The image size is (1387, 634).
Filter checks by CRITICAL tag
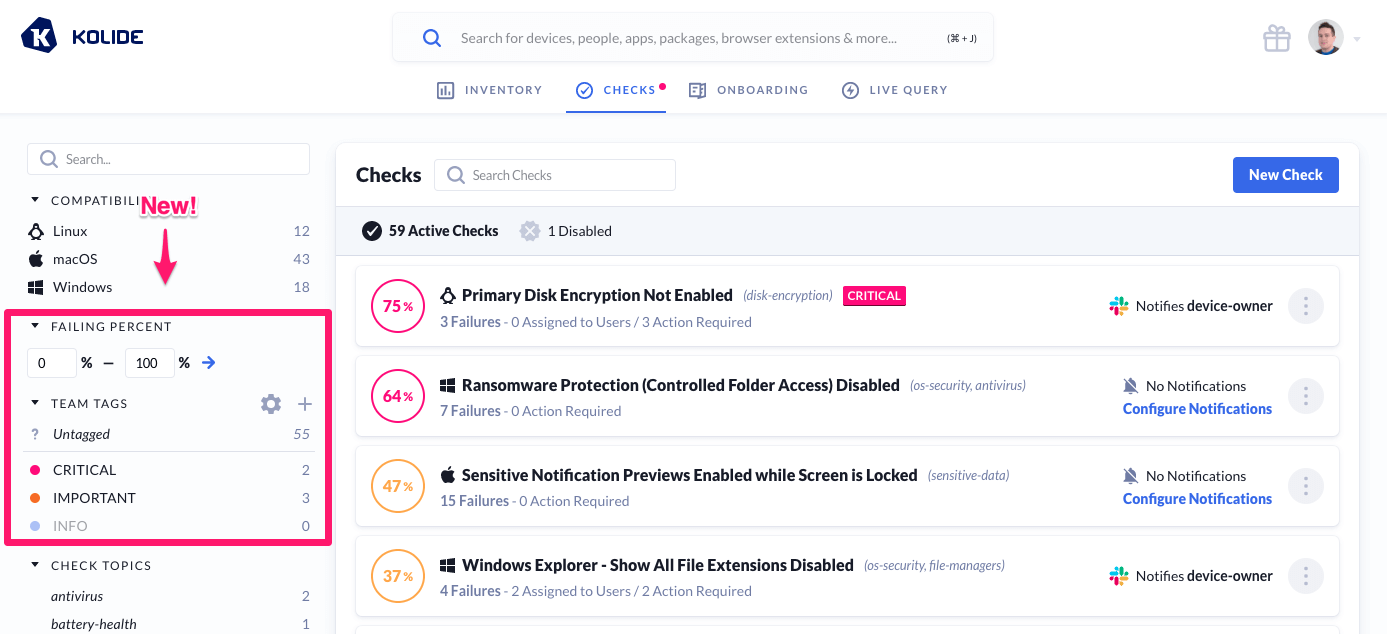pyautogui.click(x=85, y=470)
